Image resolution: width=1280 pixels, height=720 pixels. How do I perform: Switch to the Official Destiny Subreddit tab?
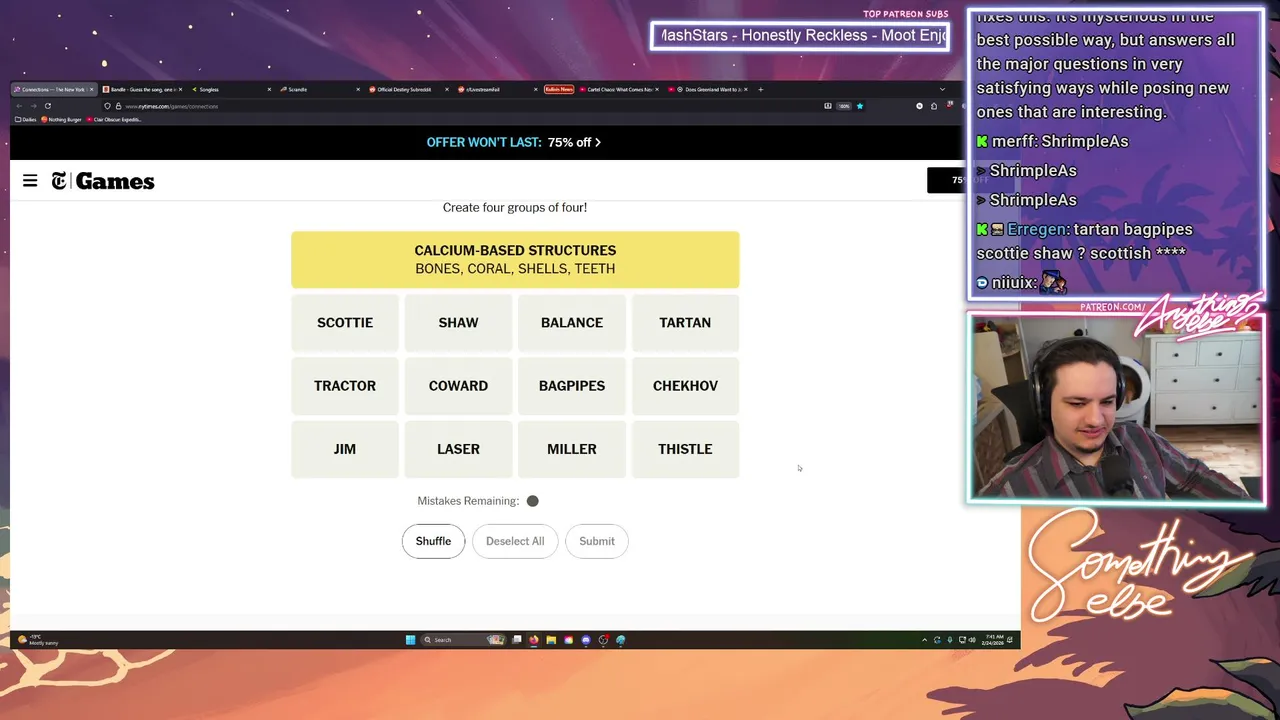coord(407,89)
